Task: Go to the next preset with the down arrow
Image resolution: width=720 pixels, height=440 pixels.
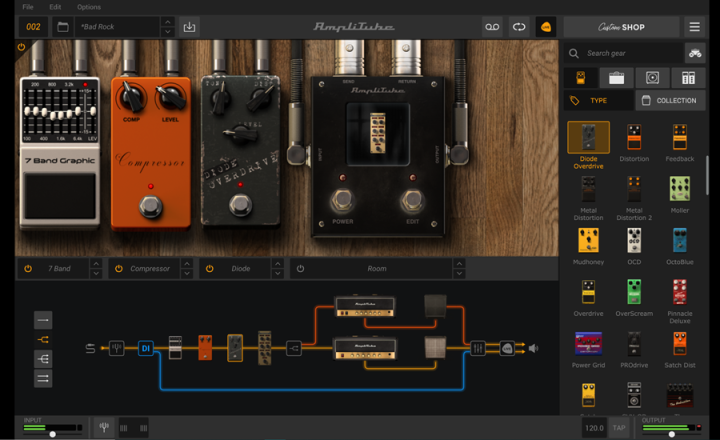Action: coord(168,32)
